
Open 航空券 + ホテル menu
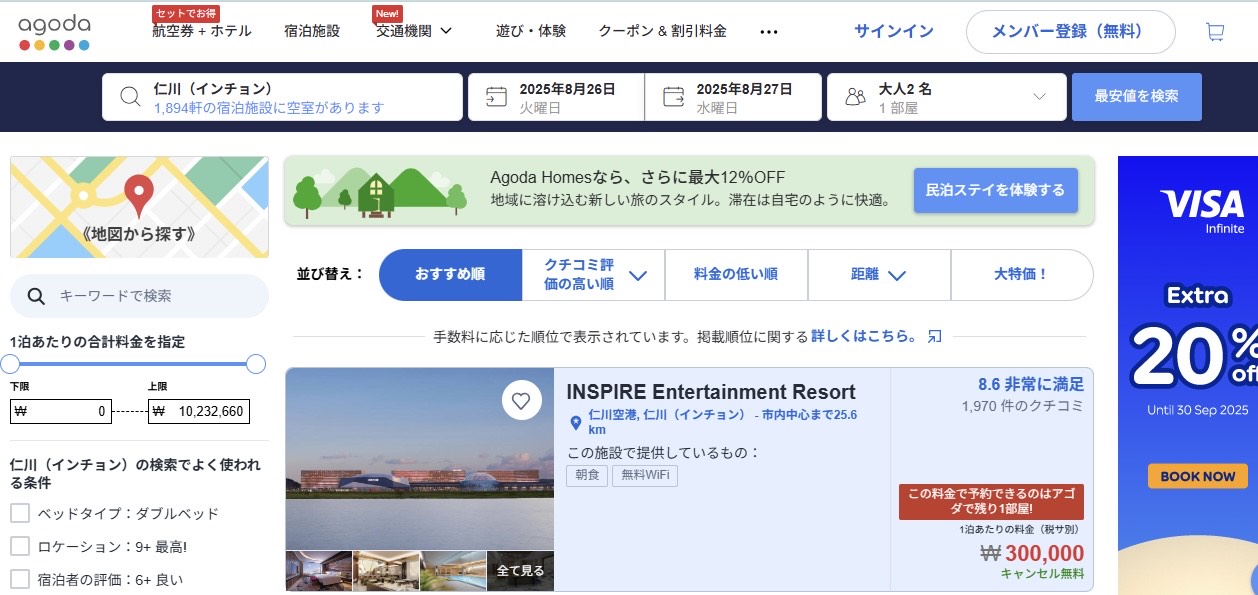click(x=201, y=31)
